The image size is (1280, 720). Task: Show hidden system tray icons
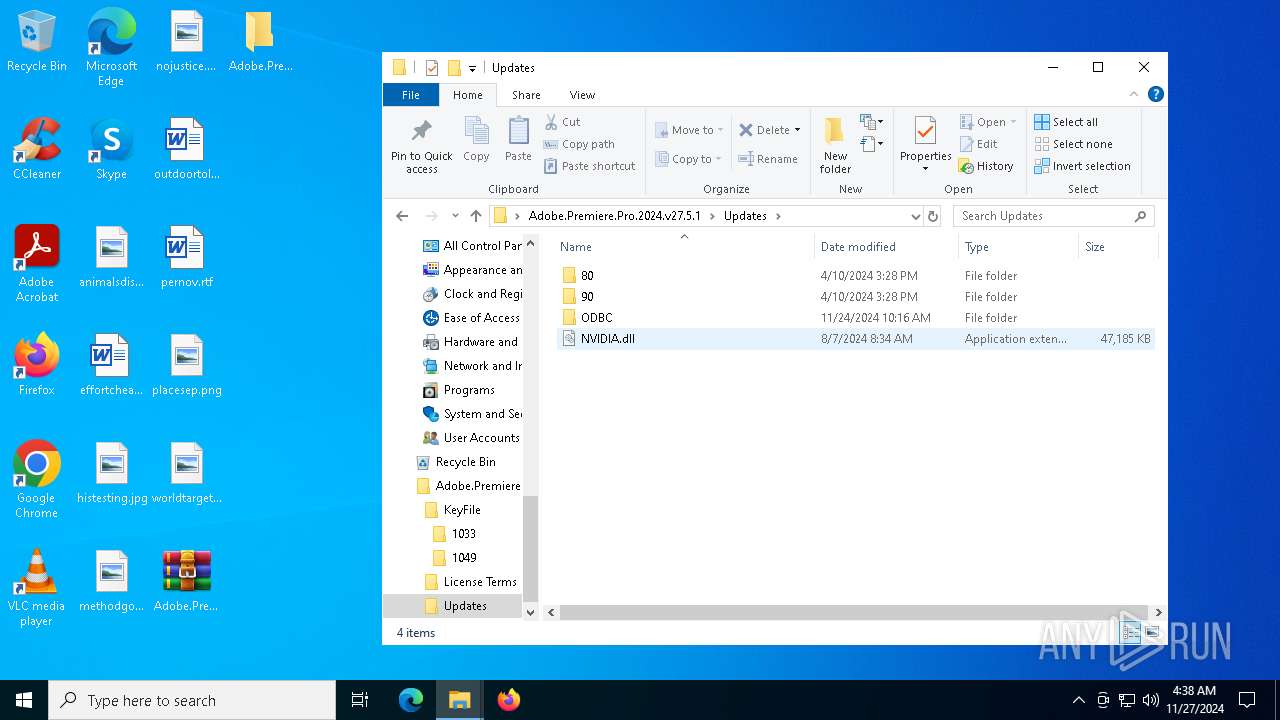pos(1078,700)
